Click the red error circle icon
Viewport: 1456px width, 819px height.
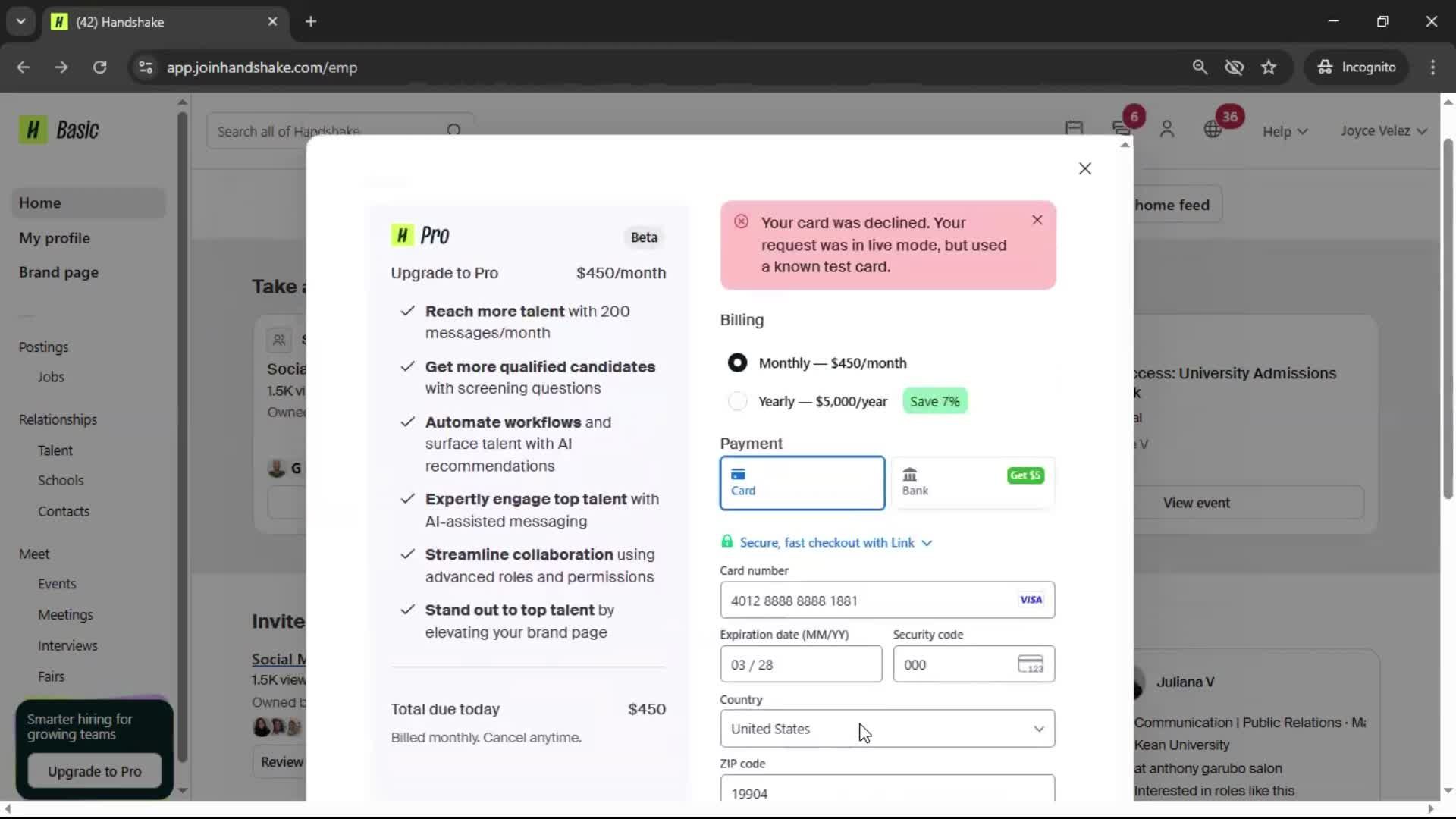point(741,221)
